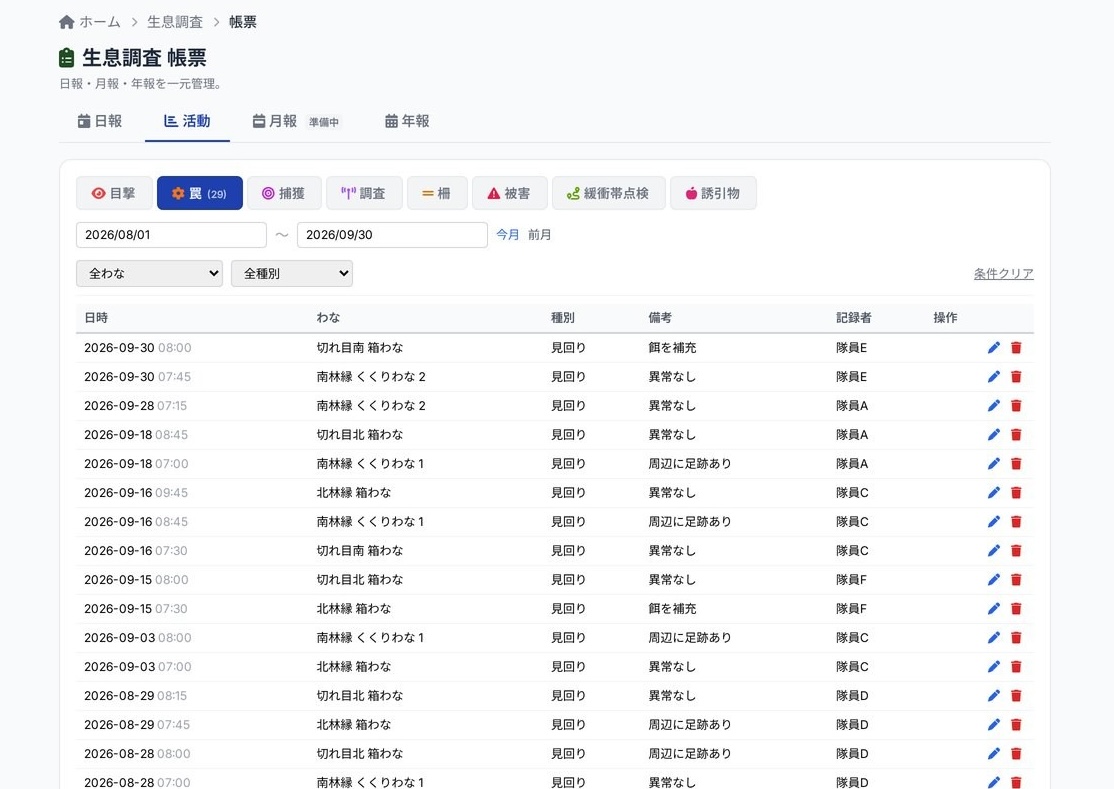This screenshot has width=1114, height=789.
Task: Click the 備考 column header
Action: coord(660,317)
